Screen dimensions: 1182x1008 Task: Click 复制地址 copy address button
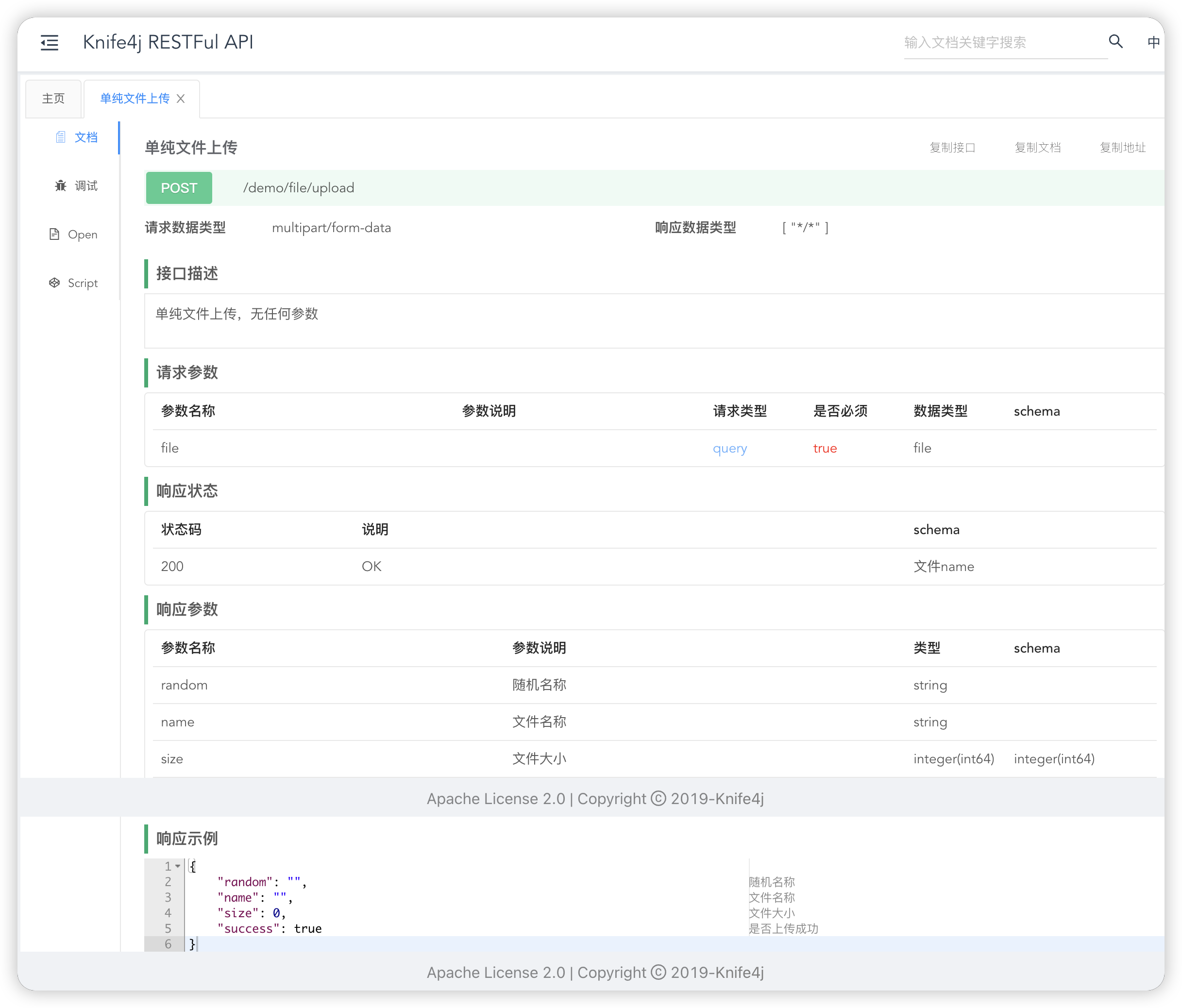[x=1122, y=148]
